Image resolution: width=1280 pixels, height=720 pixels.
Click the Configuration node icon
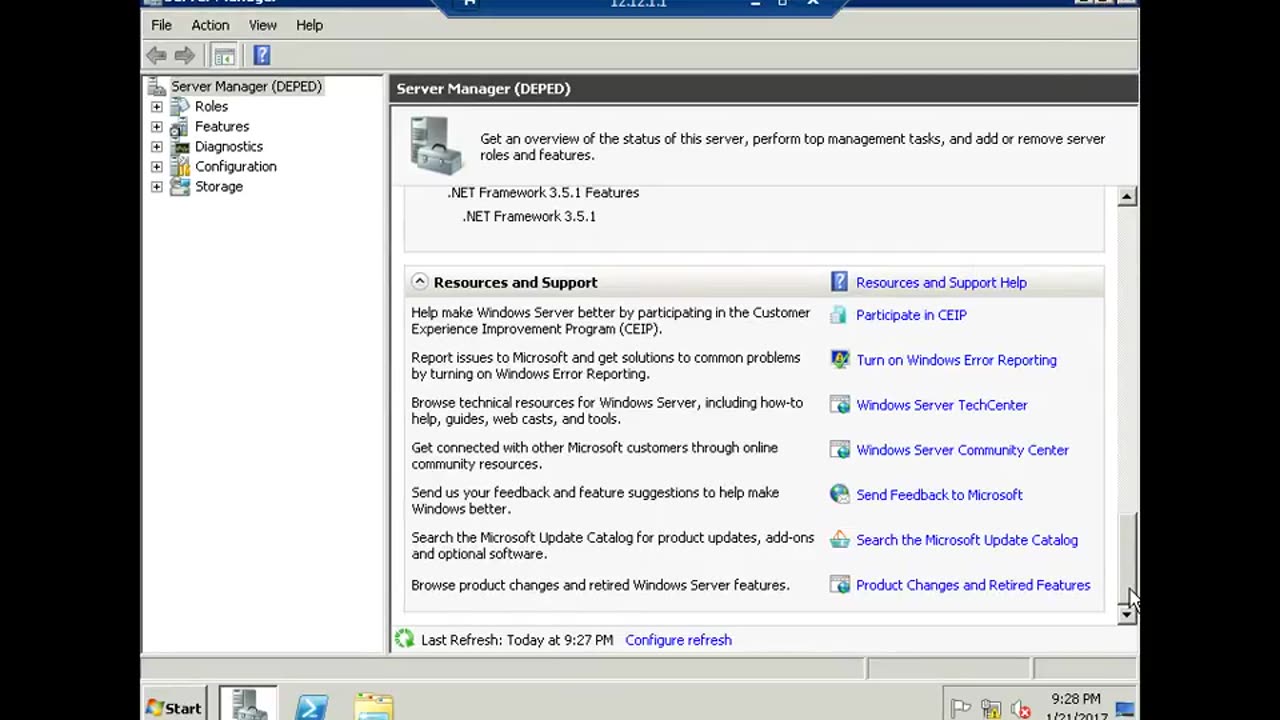pyautogui.click(x=180, y=167)
